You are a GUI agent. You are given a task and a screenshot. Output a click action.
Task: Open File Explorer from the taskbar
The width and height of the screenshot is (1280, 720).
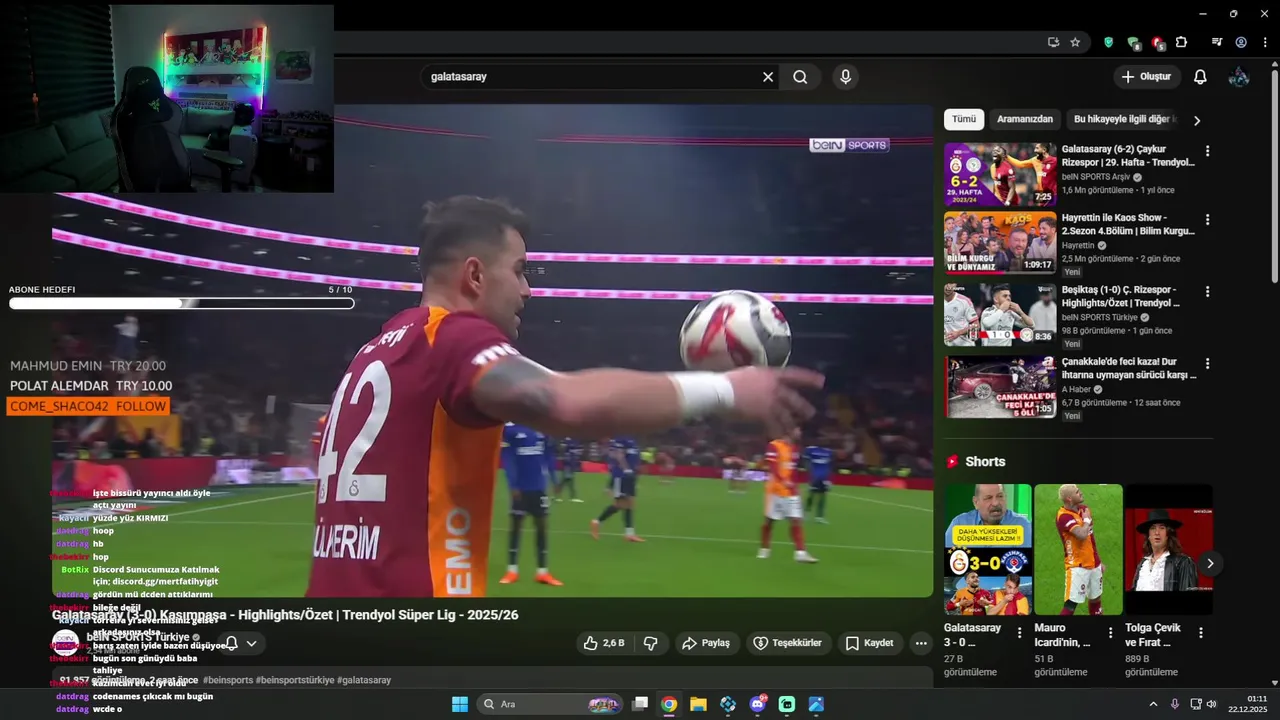(x=698, y=704)
